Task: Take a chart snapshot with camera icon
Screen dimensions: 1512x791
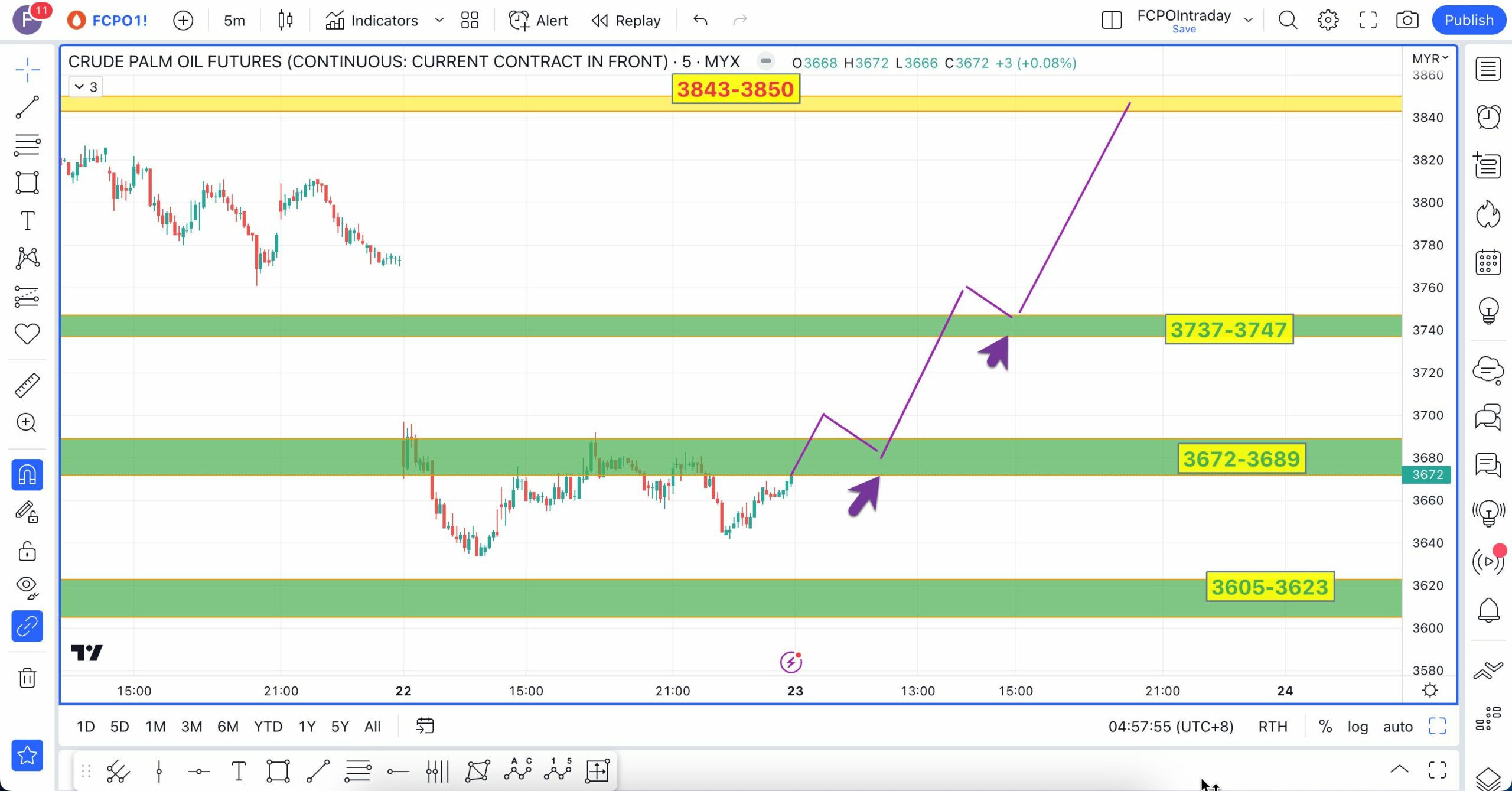Action: point(1407,21)
